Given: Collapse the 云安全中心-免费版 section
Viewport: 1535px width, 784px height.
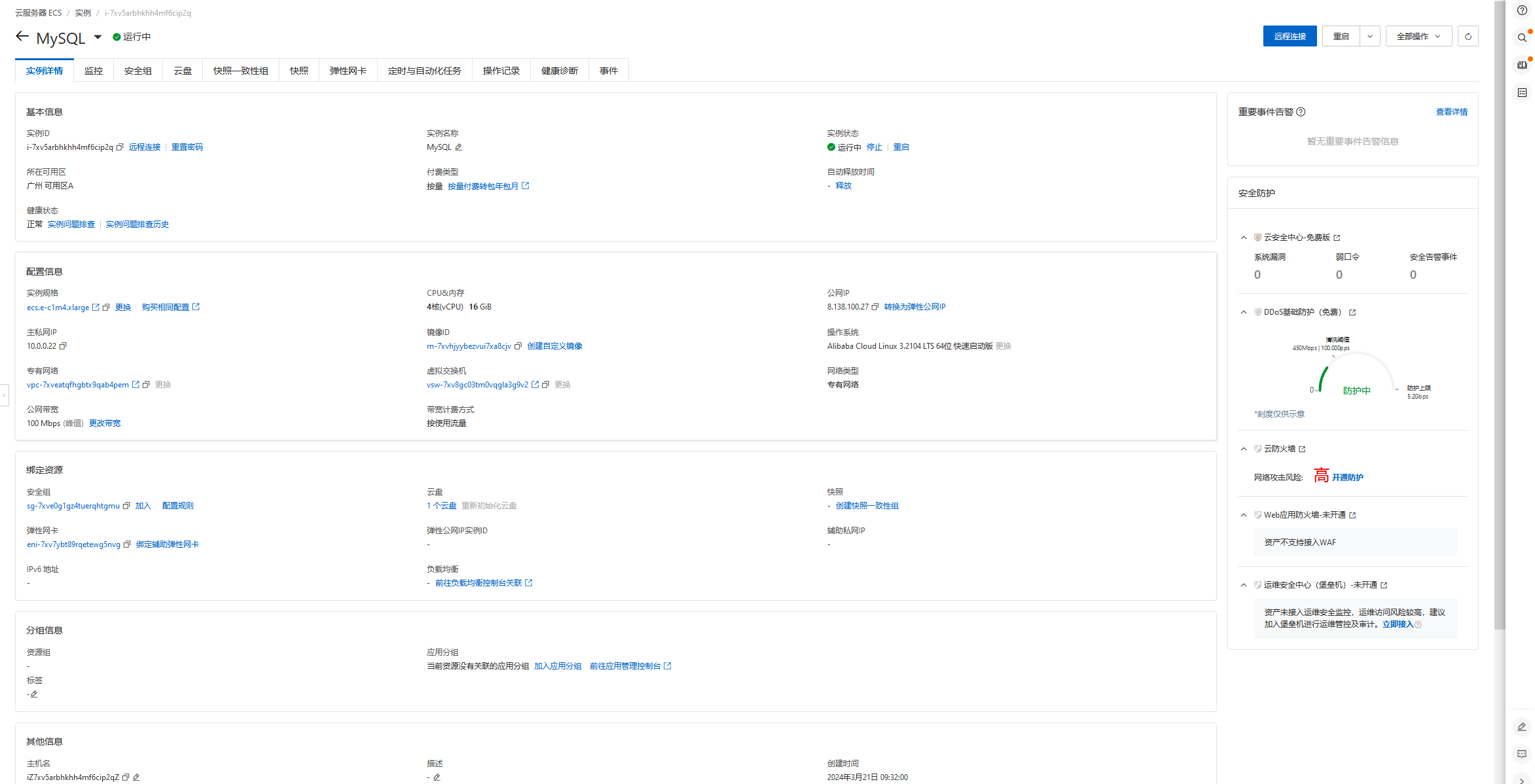Looking at the screenshot, I should click(x=1244, y=238).
